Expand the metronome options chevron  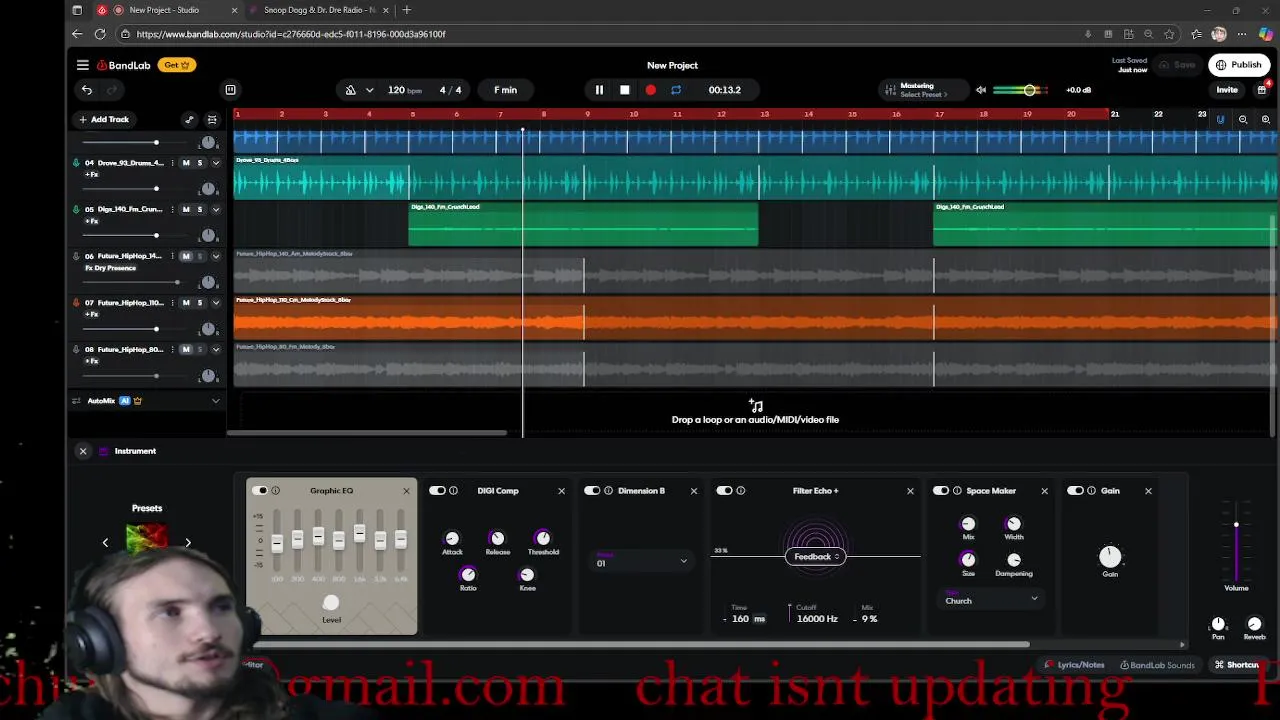pos(369,90)
